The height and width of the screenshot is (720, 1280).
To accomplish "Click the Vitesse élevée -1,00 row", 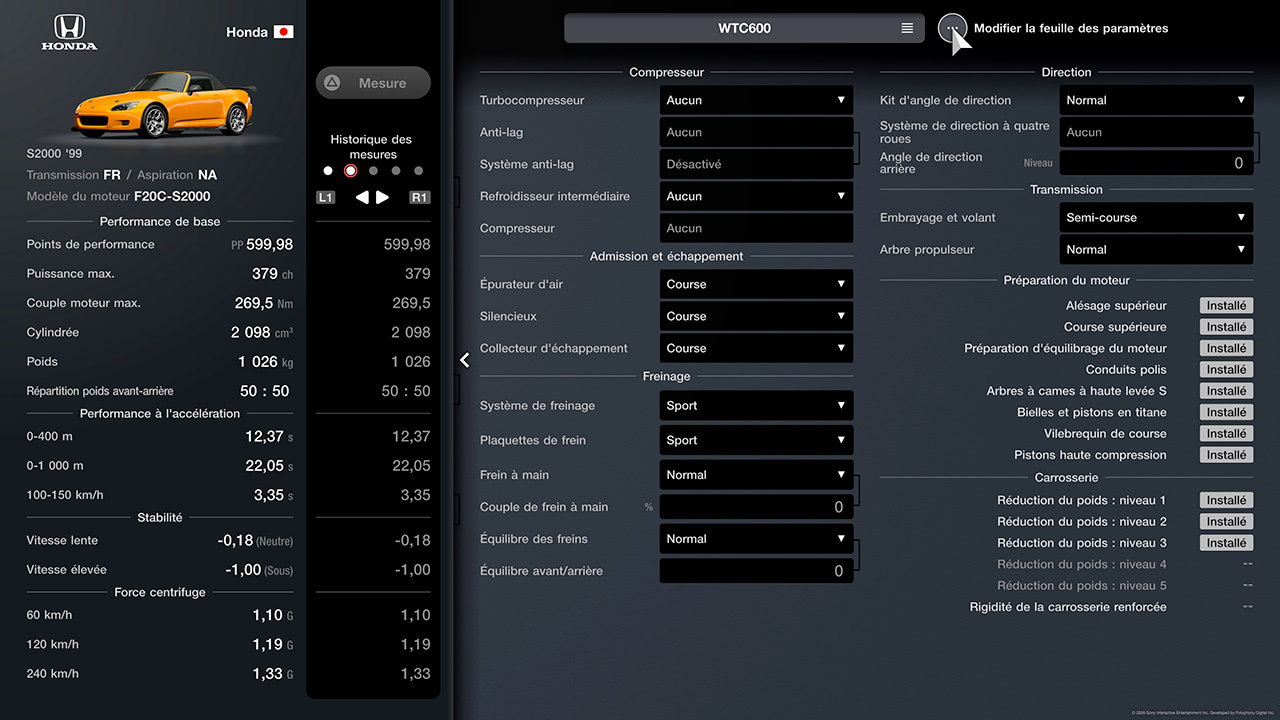I will click(x=160, y=570).
